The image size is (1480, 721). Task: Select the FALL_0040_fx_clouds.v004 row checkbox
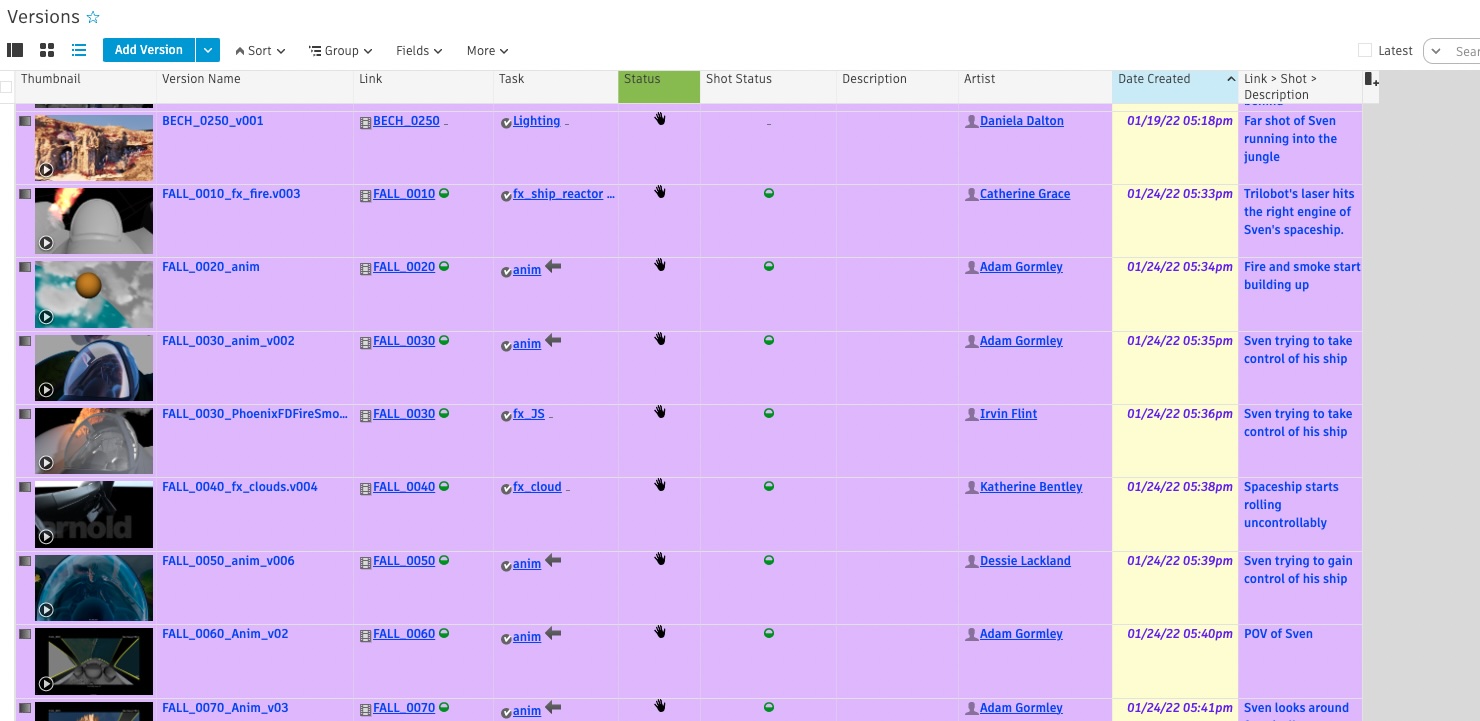point(25,486)
